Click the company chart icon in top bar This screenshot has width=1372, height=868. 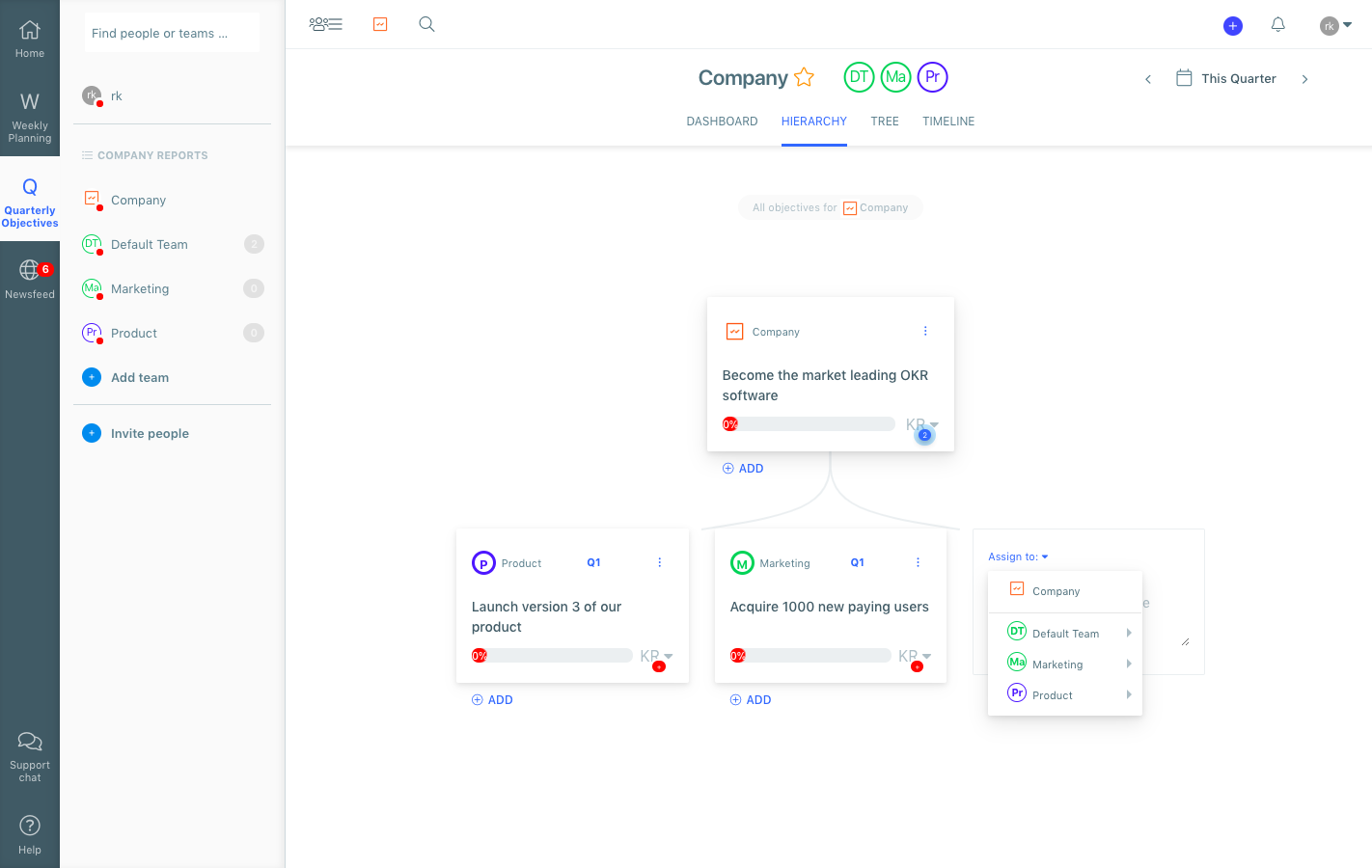[x=380, y=24]
